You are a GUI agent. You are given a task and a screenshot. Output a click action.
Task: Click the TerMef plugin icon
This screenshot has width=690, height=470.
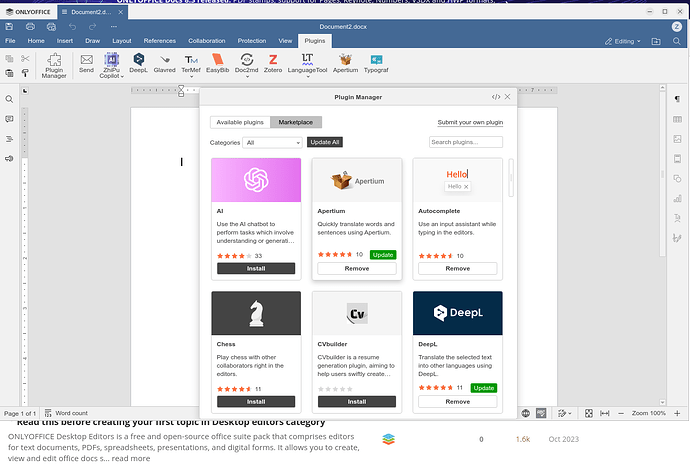191,62
